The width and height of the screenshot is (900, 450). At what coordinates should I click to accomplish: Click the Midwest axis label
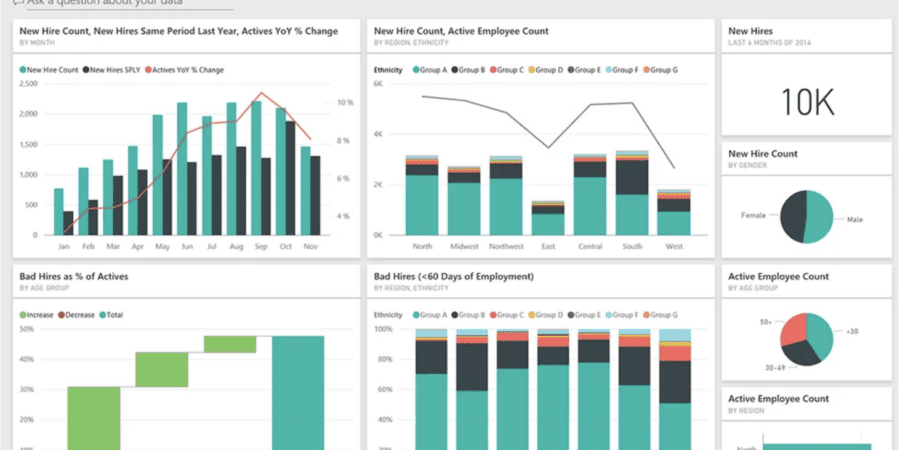464,246
